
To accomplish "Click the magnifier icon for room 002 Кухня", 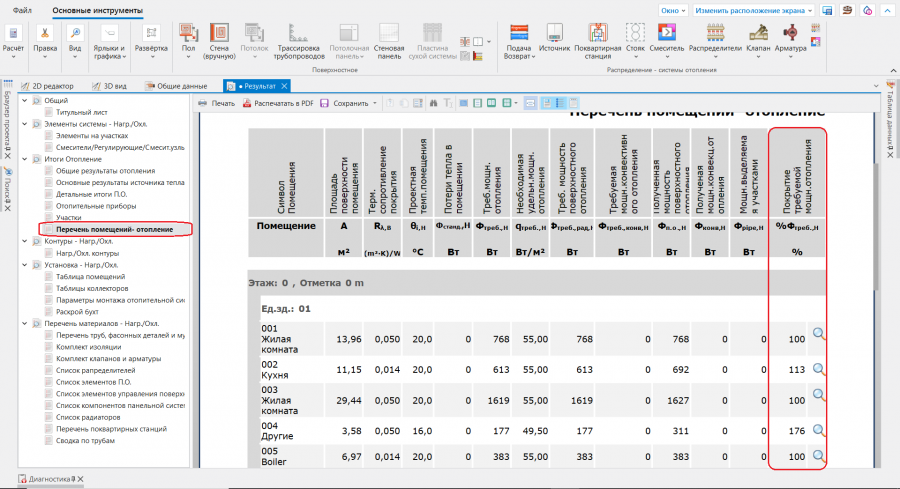I will [819, 369].
